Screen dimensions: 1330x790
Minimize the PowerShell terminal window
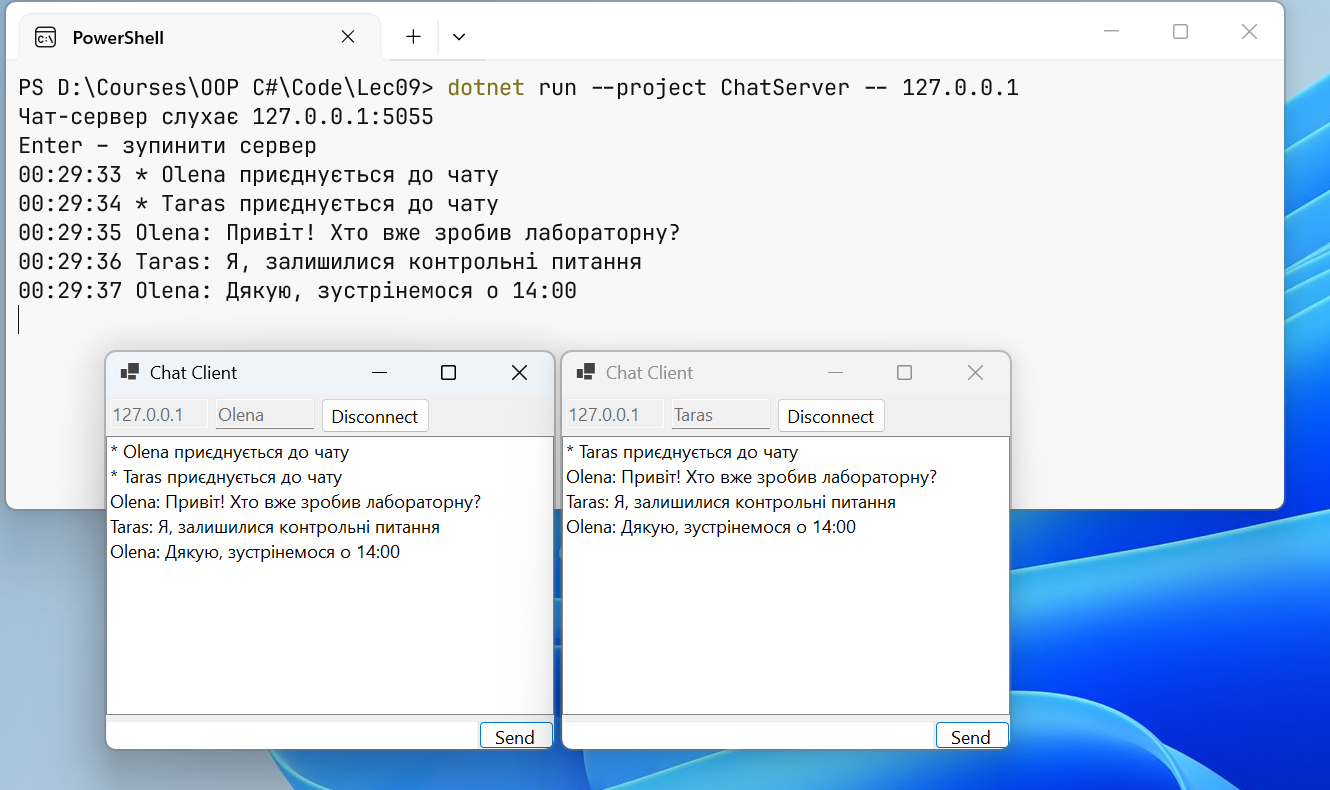[x=1112, y=32]
